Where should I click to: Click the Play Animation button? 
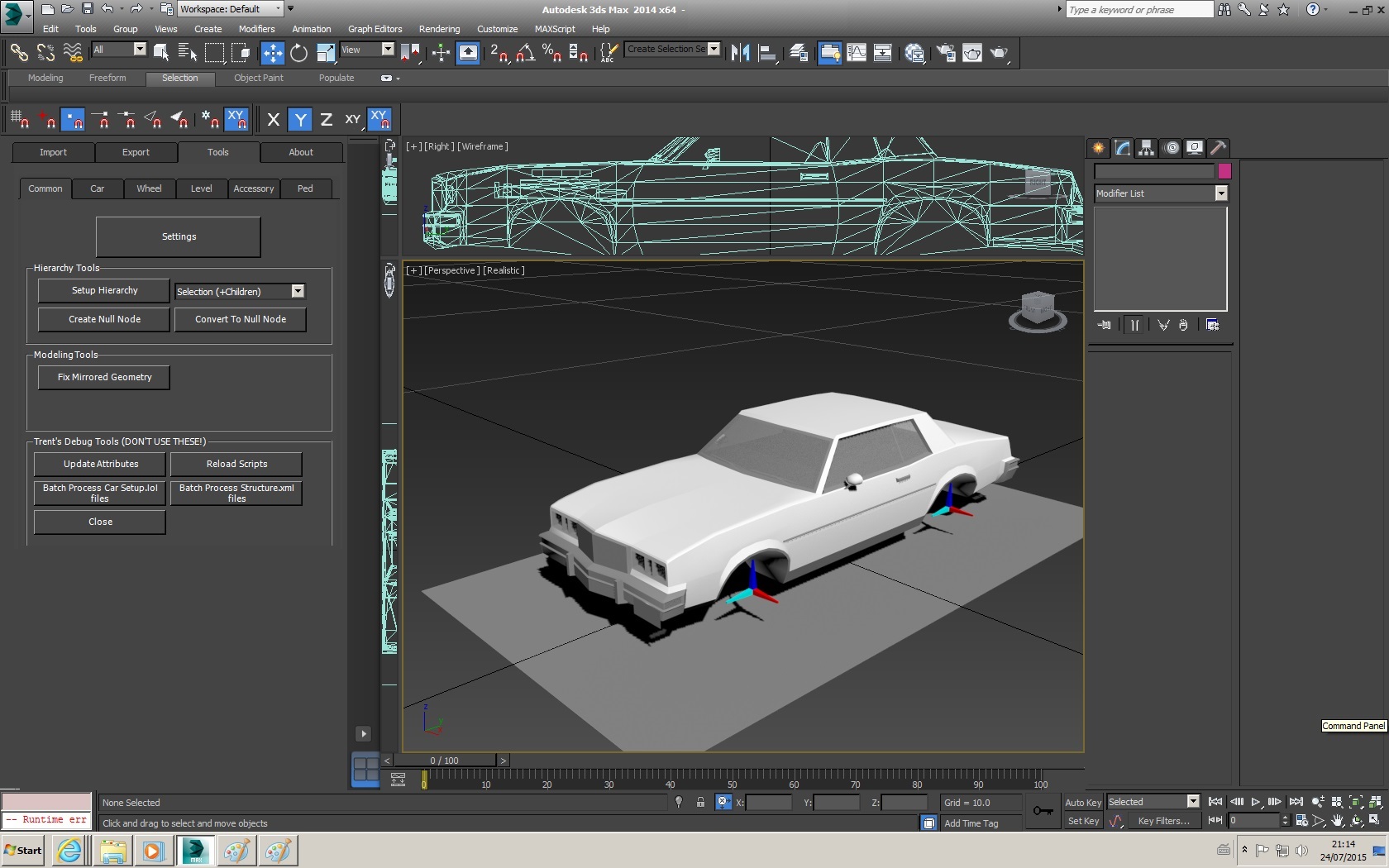pyautogui.click(x=1255, y=802)
